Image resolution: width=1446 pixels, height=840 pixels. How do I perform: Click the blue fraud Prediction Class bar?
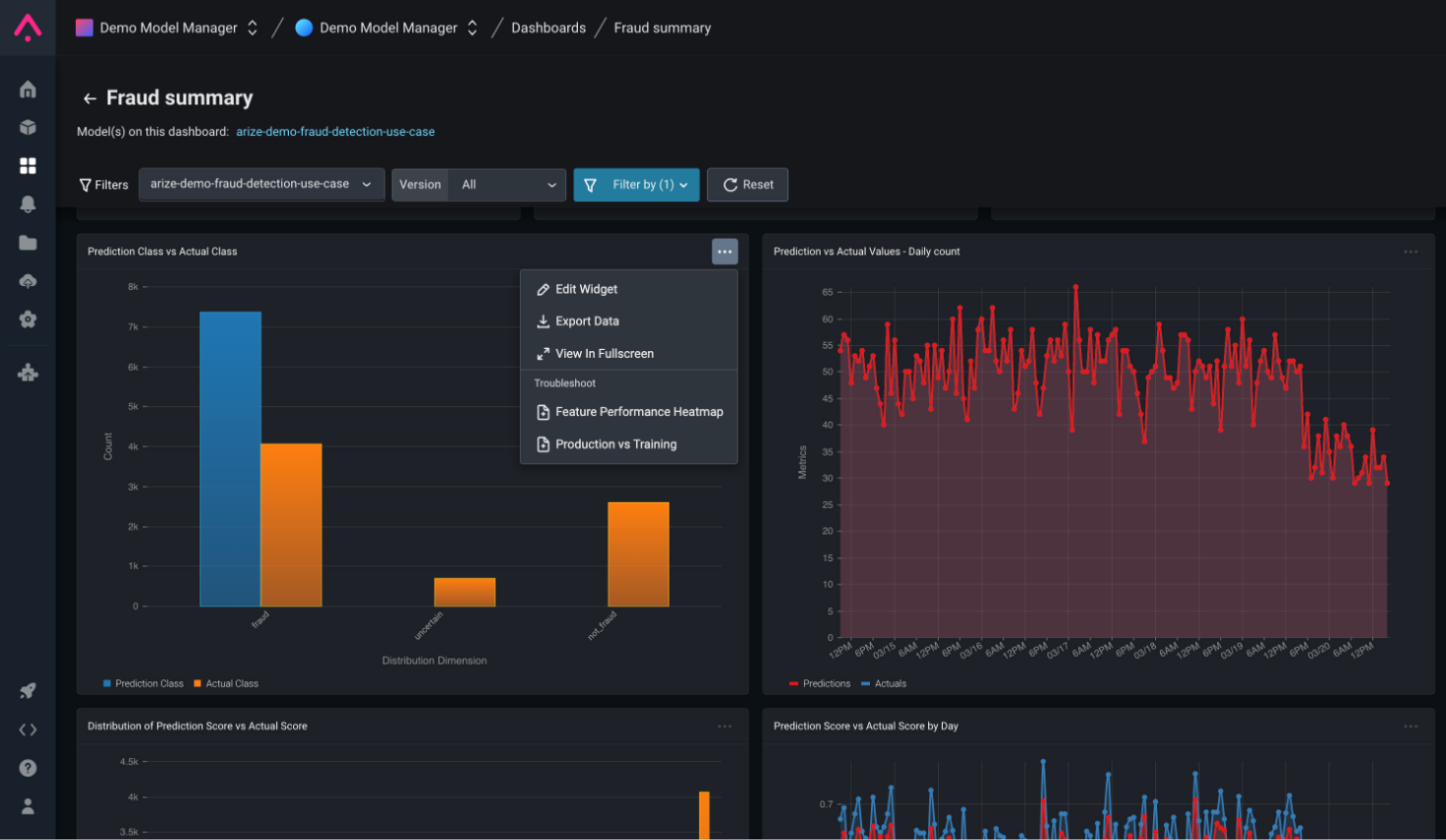click(231, 458)
